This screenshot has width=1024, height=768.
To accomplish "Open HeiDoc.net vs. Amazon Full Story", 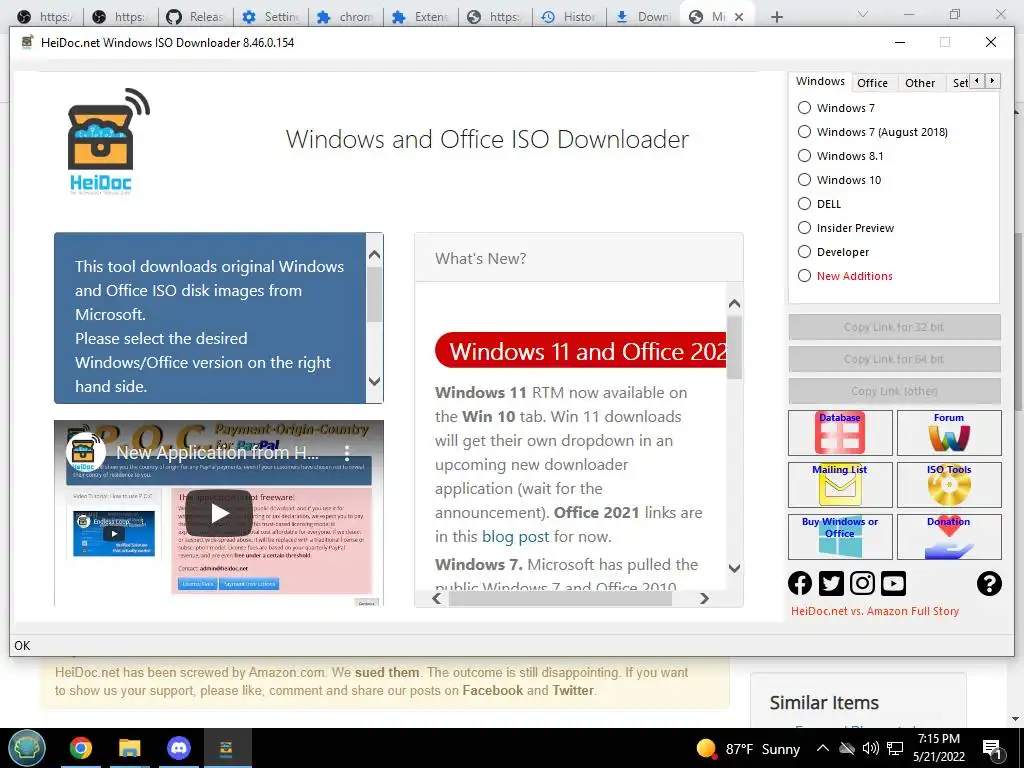I will tap(875, 611).
